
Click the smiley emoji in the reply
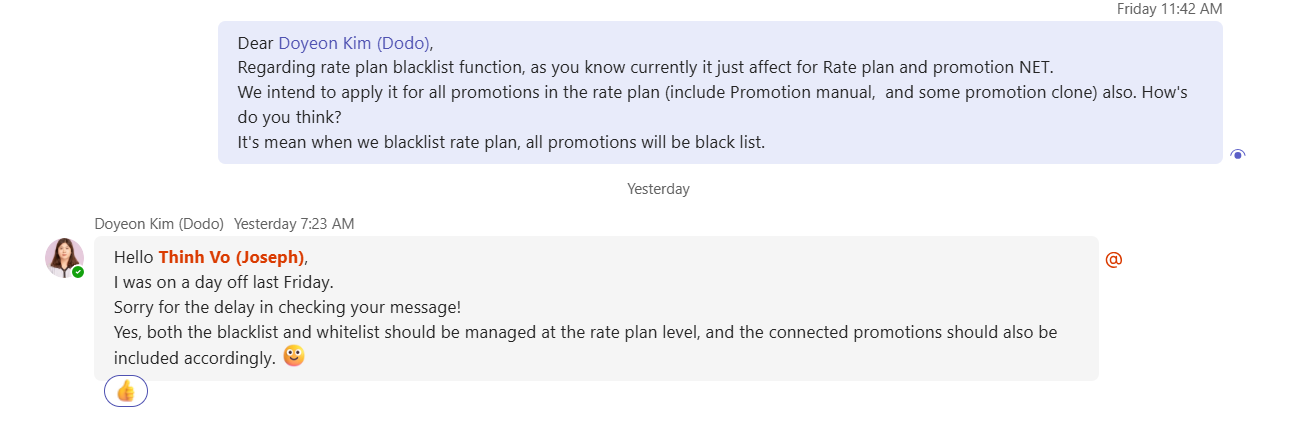click(294, 356)
